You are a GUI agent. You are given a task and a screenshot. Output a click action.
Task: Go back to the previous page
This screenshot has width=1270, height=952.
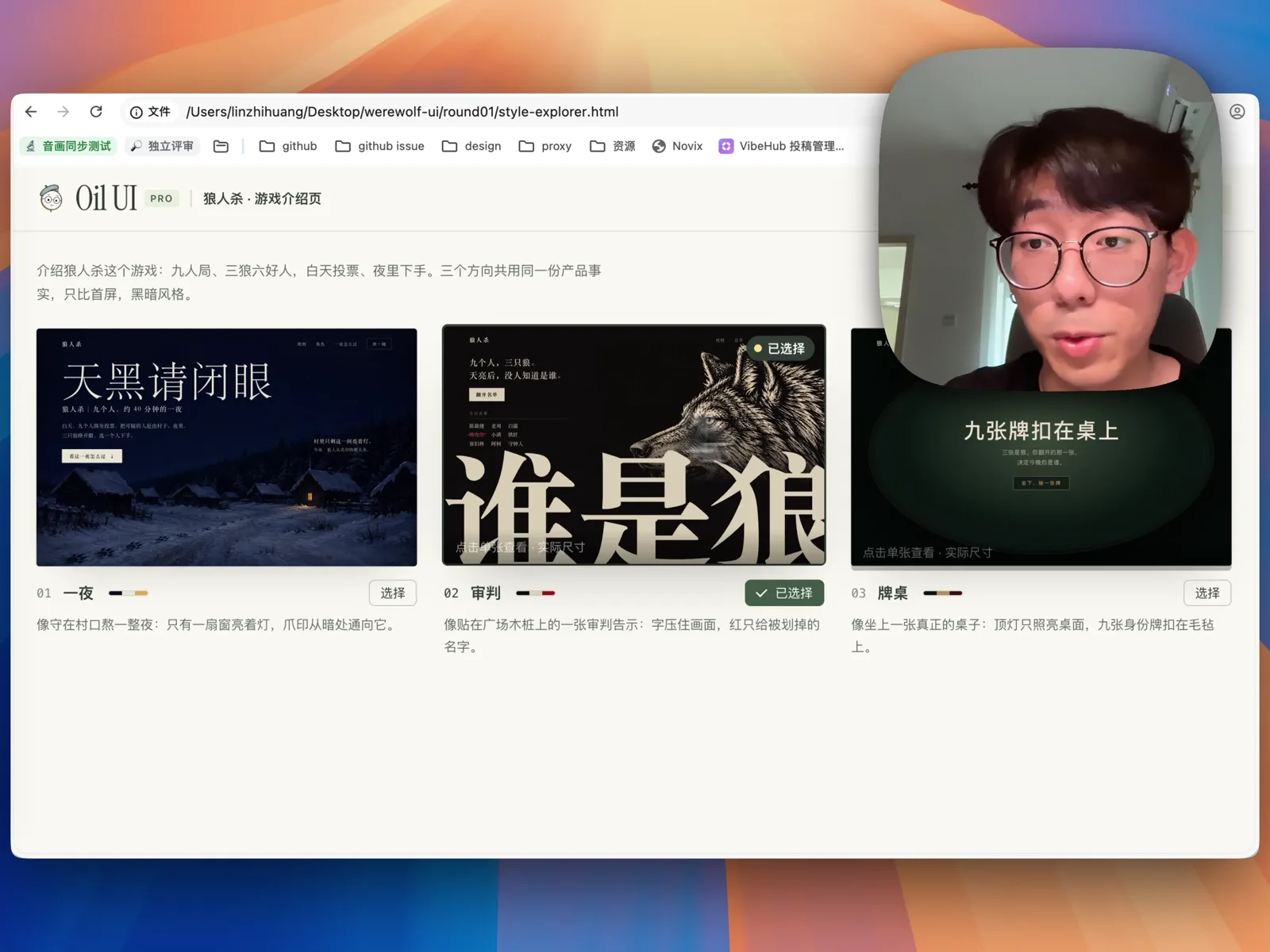tap(31, 112)
